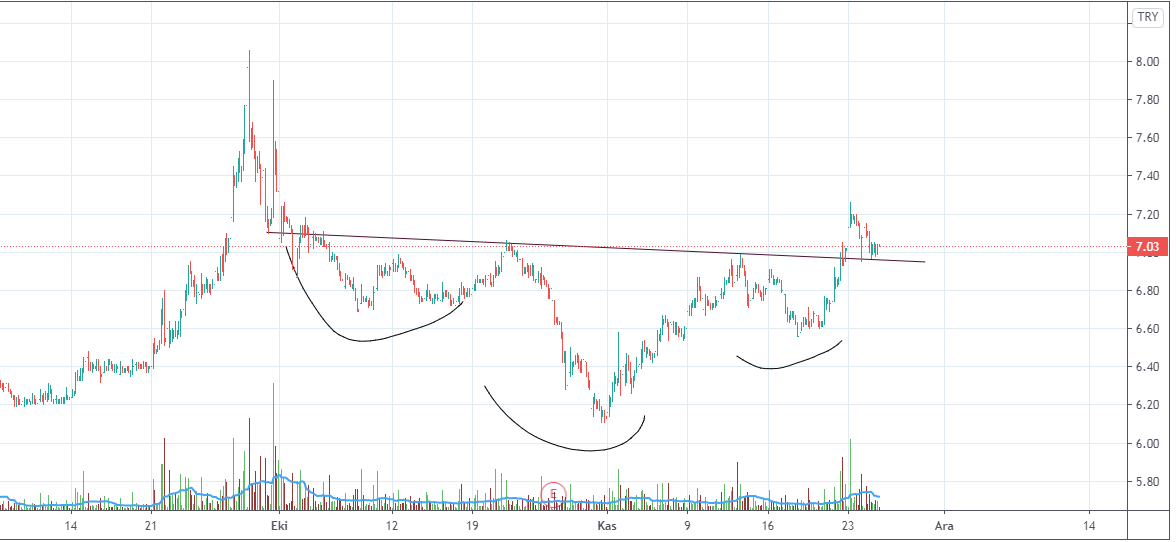Click the 12 date label on time axis
This screenshot has width=1176, height=542.
392,526
